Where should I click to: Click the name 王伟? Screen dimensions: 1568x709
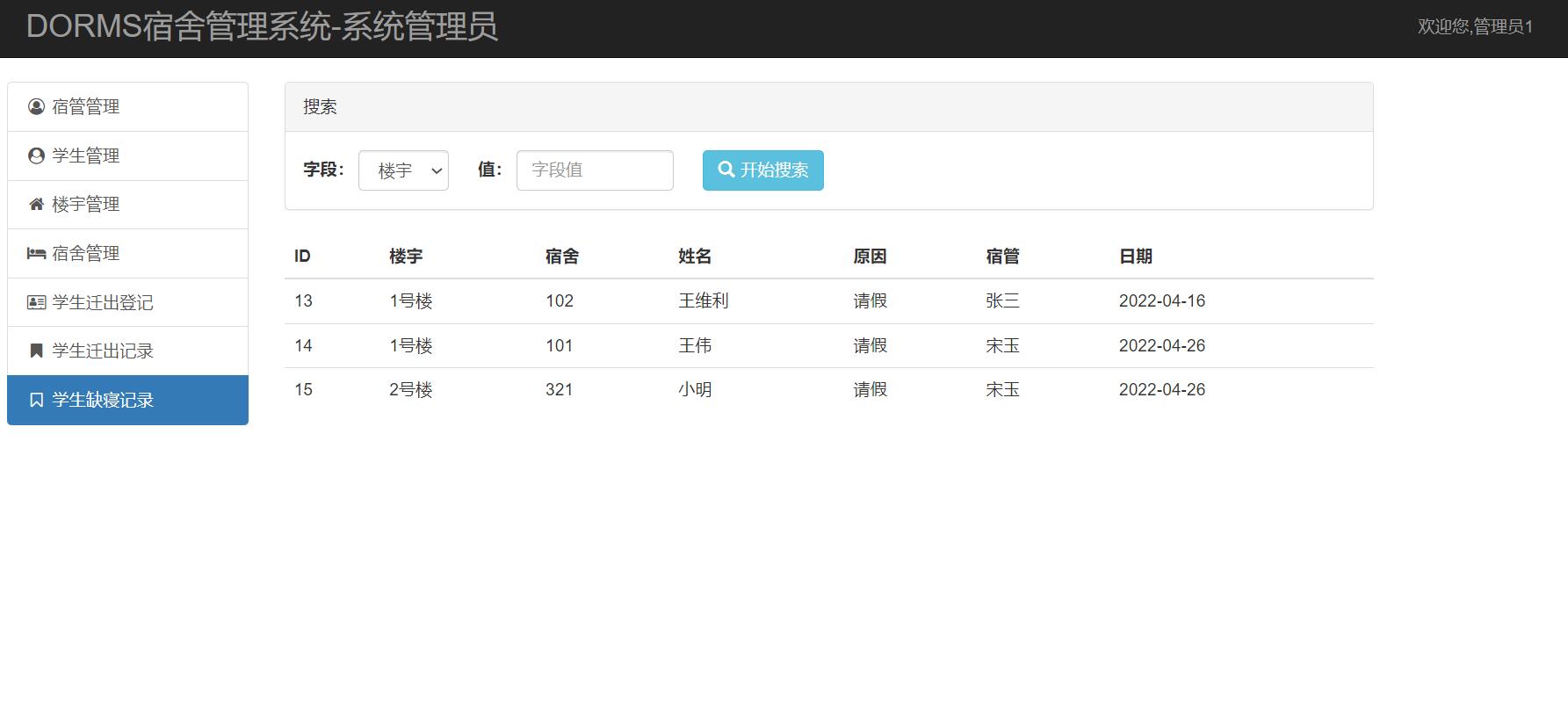(695, 346)
